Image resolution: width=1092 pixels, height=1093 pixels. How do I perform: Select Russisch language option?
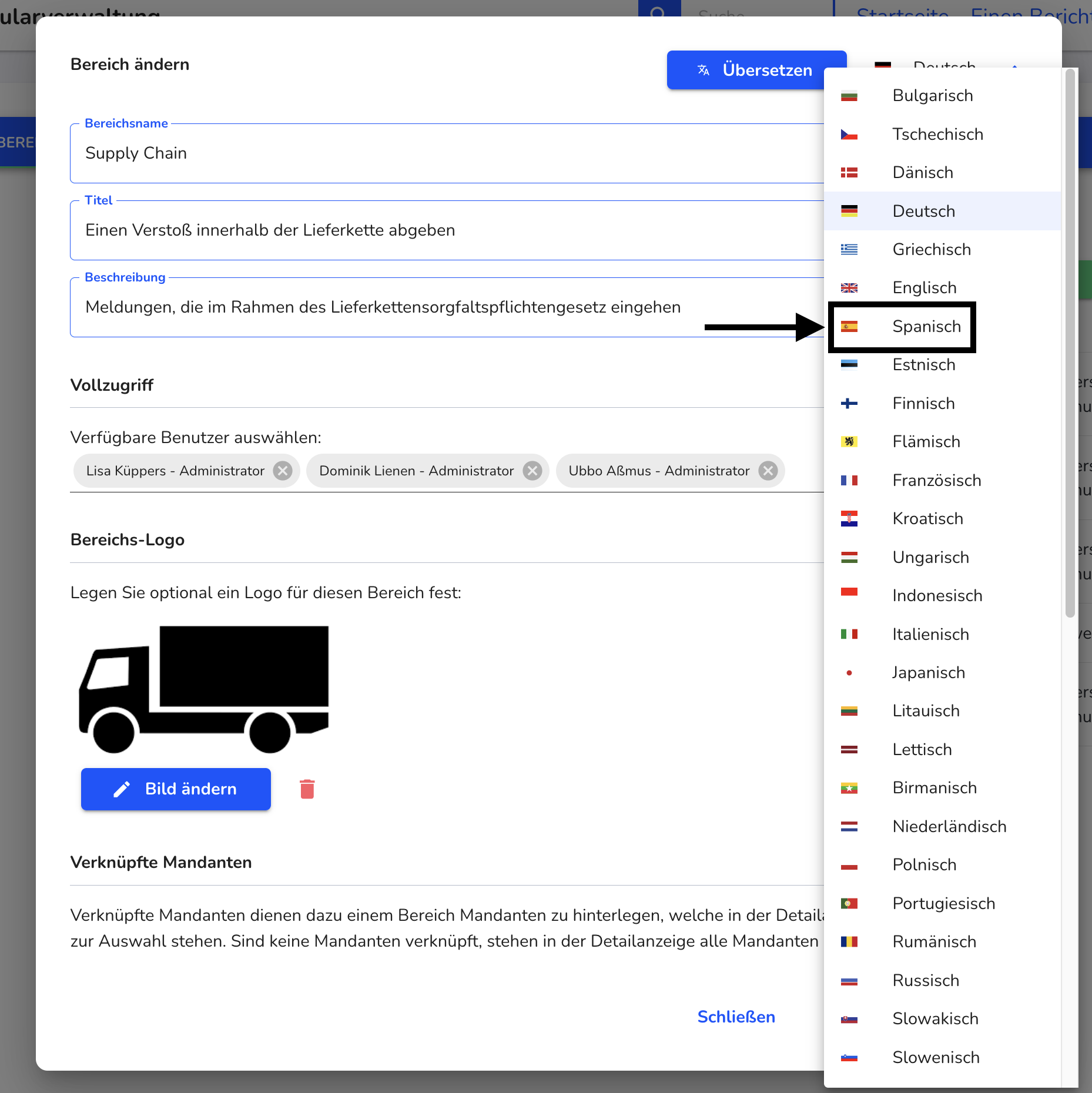point(943,980)
